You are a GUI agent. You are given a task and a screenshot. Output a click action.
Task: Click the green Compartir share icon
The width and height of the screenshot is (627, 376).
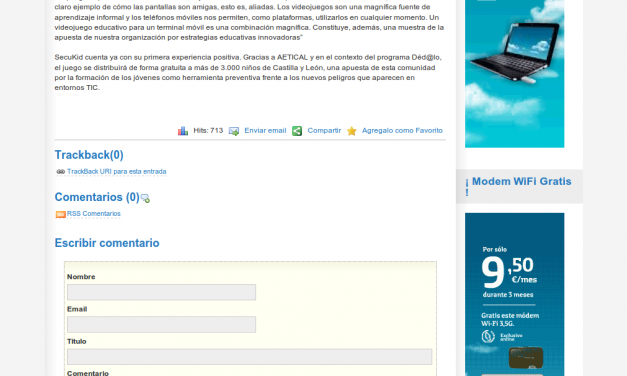point(297,131)
